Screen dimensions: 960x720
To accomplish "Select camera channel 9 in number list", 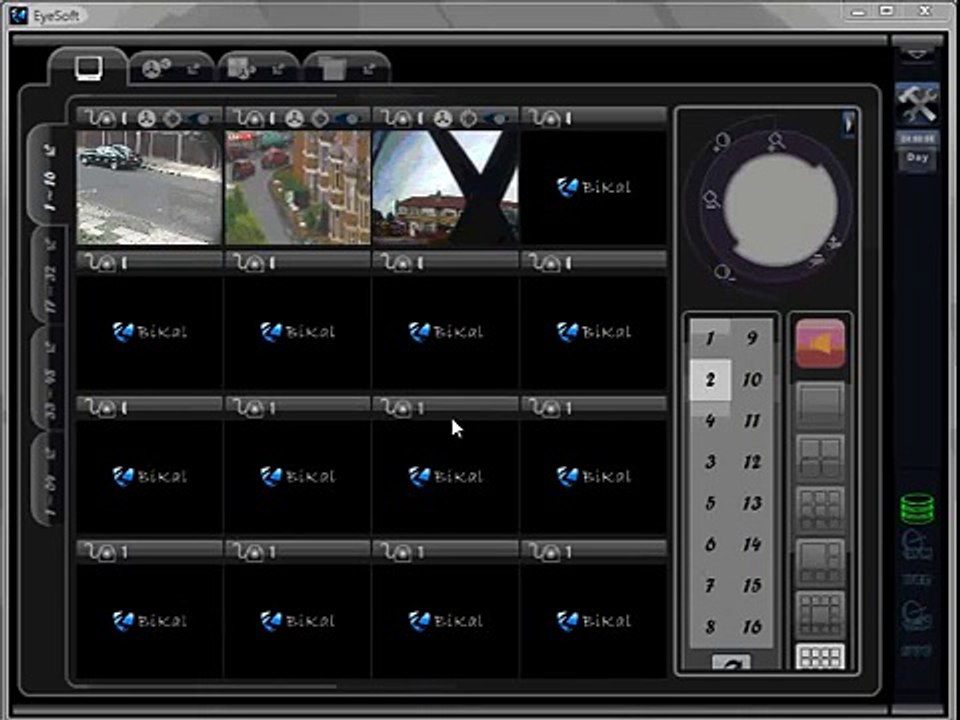I will (752, 338).
